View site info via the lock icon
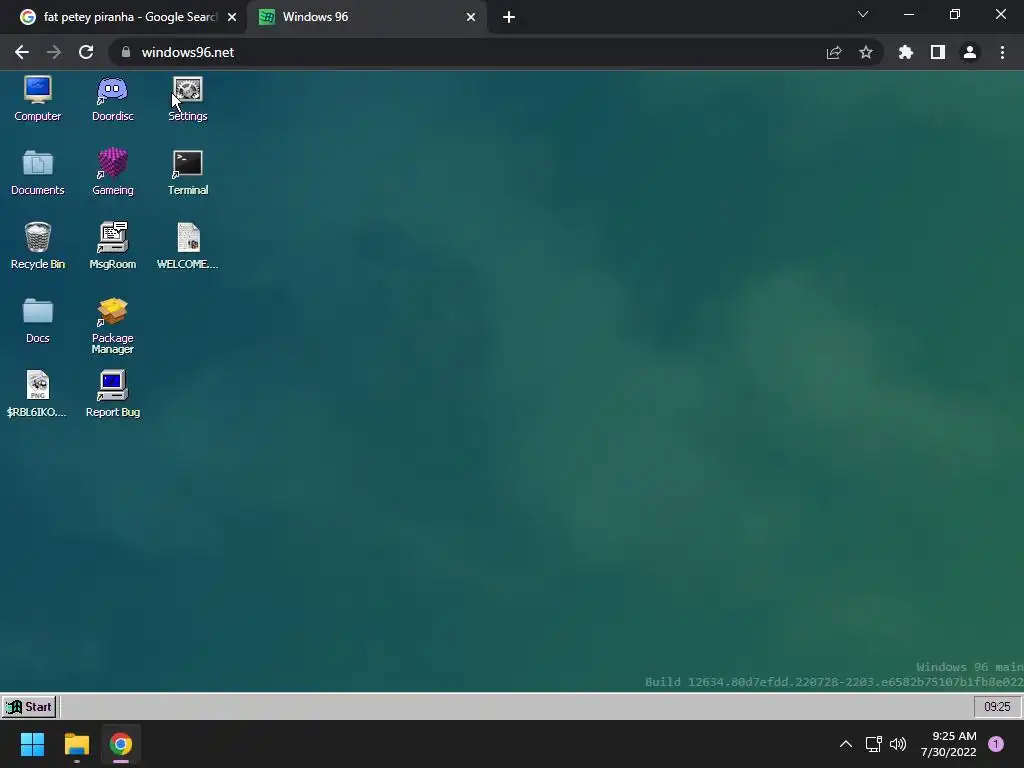The image size is (1024, 768). pyautogui.click(x=126, y=52)
